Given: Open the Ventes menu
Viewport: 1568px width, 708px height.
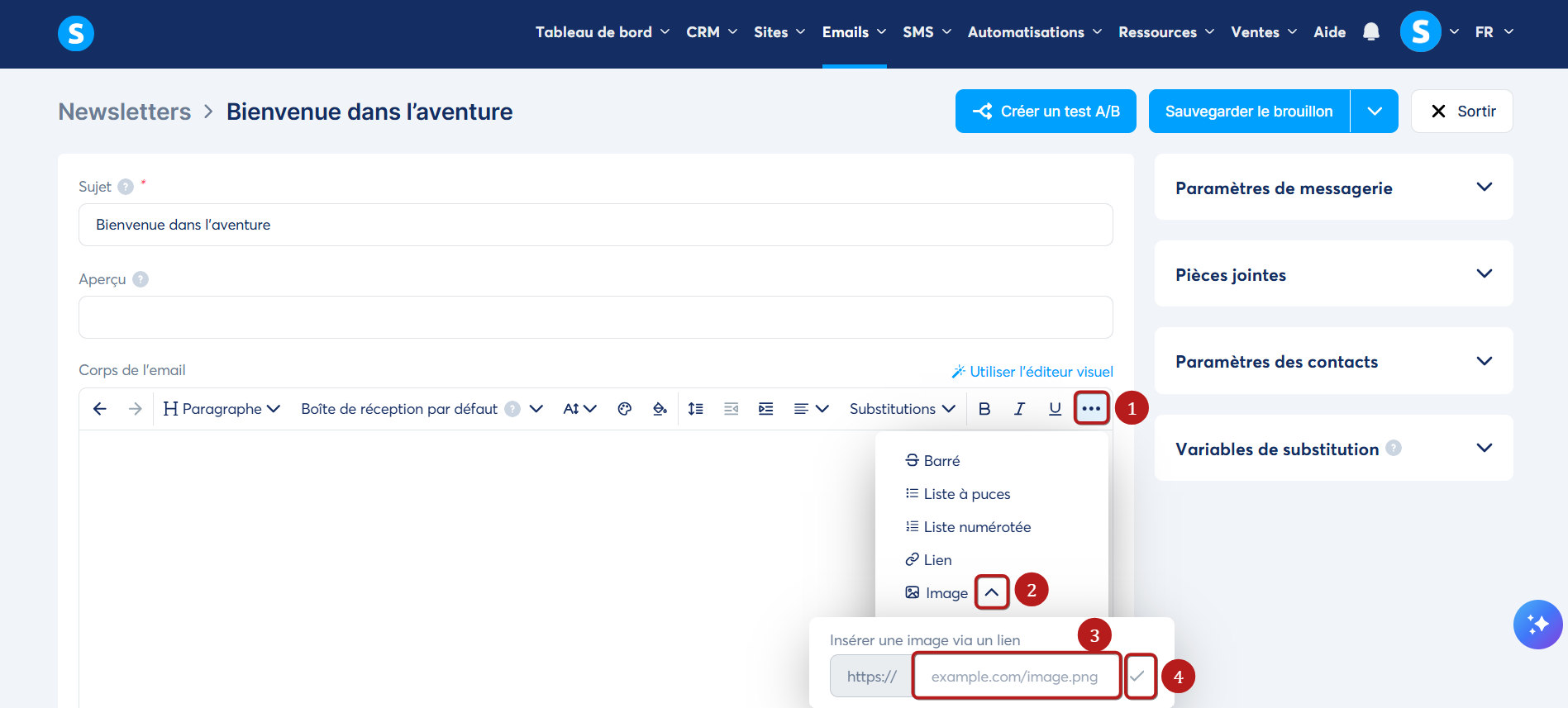Looking at the screenshot, I should point(1264,32).
